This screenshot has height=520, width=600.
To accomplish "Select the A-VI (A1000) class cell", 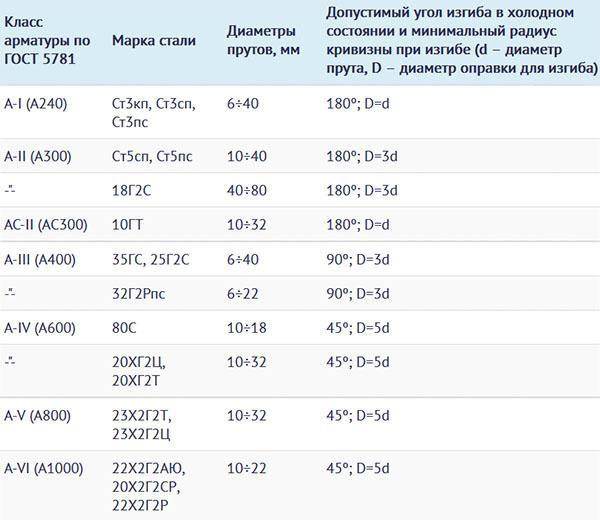I will click(x=44, y=469).
